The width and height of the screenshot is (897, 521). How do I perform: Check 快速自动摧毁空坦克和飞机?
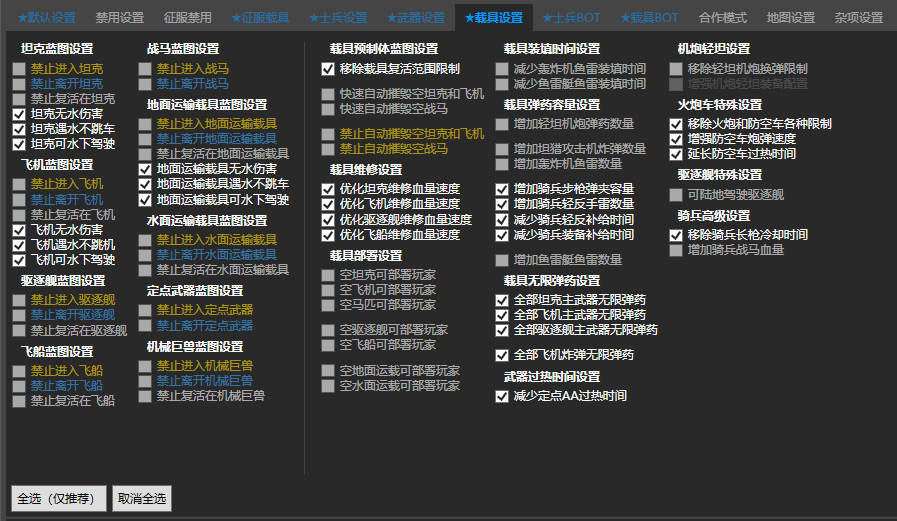click(x=328, y=94)
